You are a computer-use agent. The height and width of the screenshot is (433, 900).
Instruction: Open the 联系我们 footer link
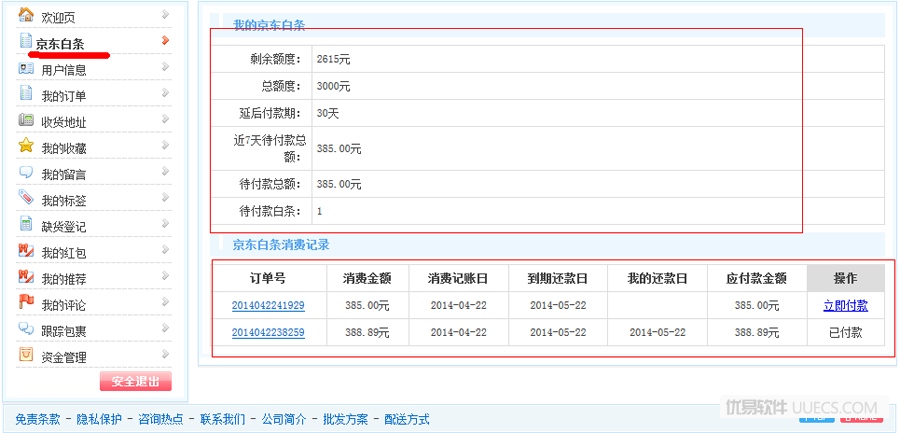[222, 419]
